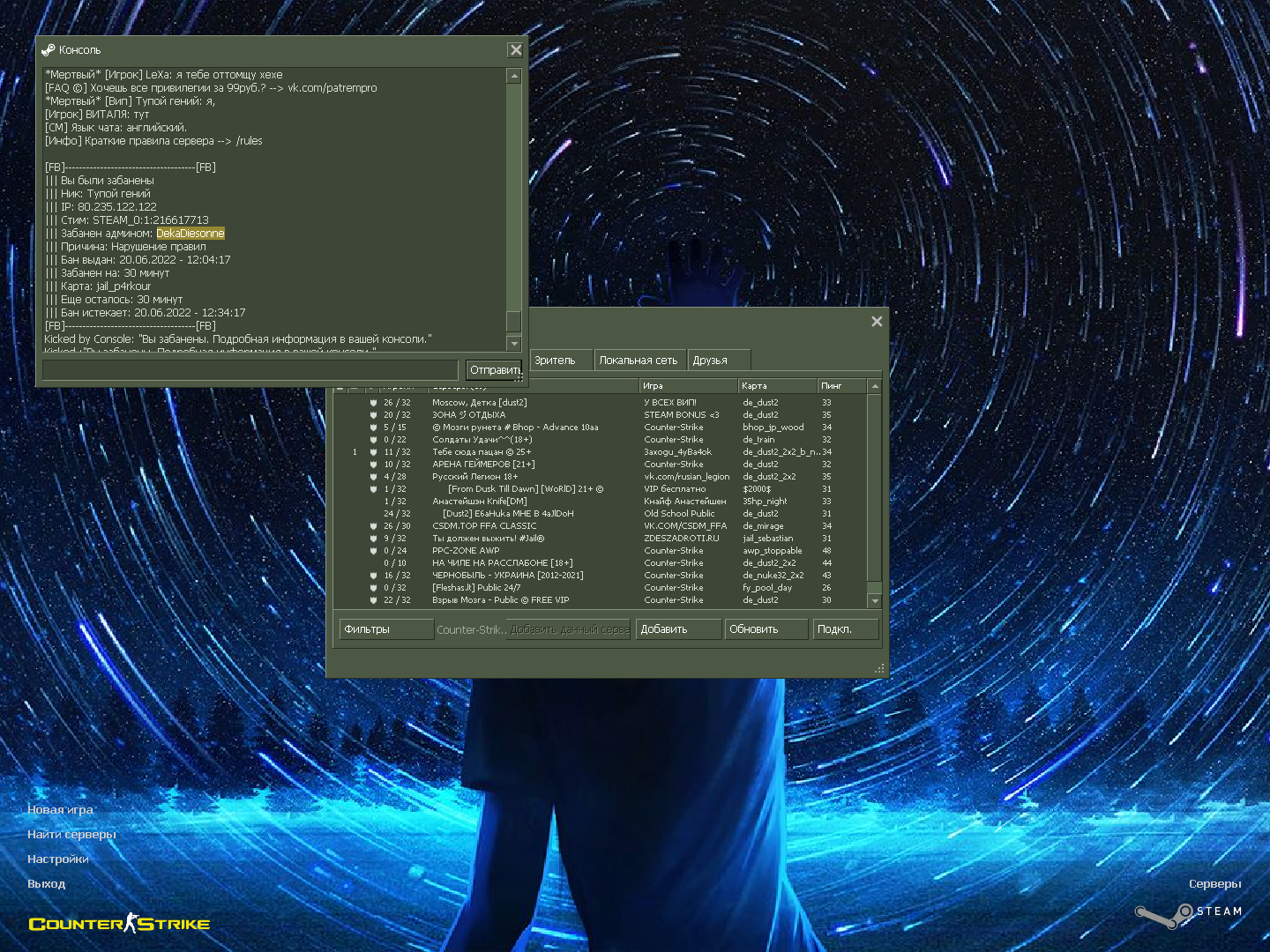The image size is (1270, 952).
Task: Click the shield icon of CSDM.TOP FFA CLASSIC
Action: (x=374, y=526)
